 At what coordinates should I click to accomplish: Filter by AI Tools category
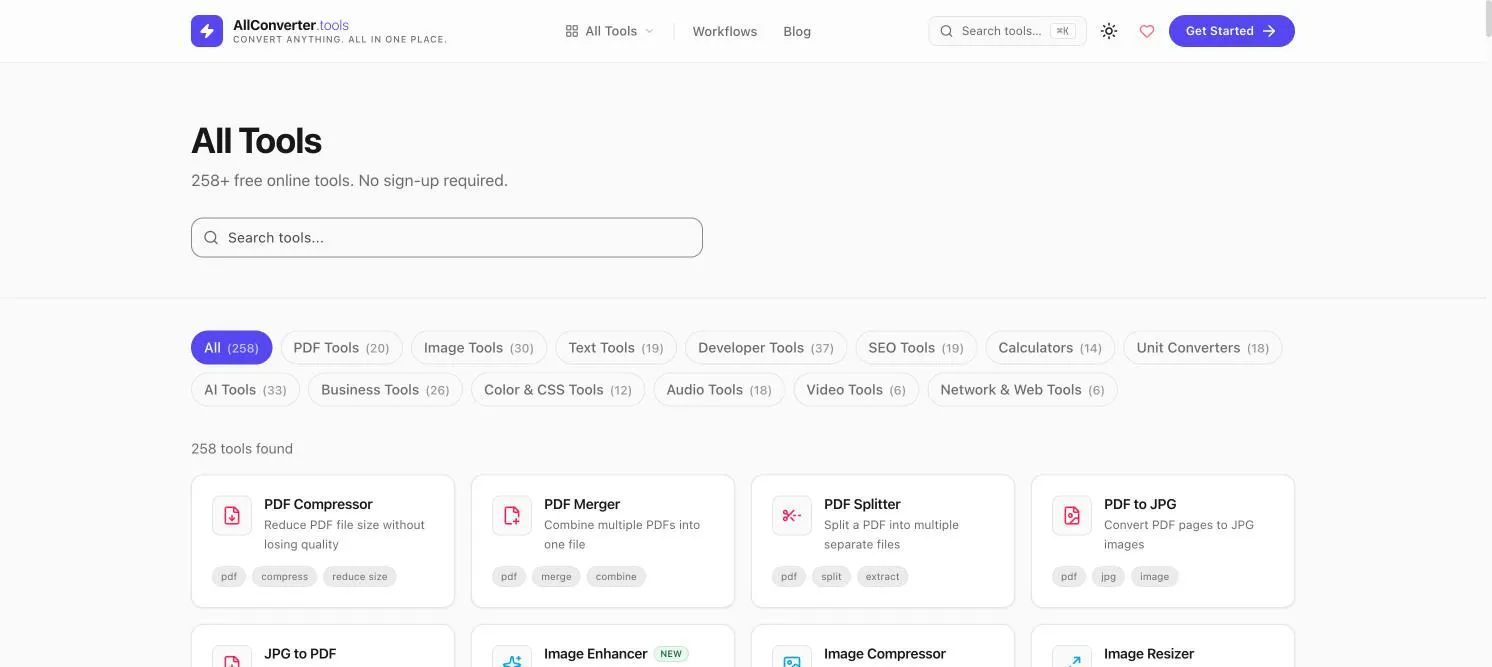pyautogui.click(x=245, y=390)
